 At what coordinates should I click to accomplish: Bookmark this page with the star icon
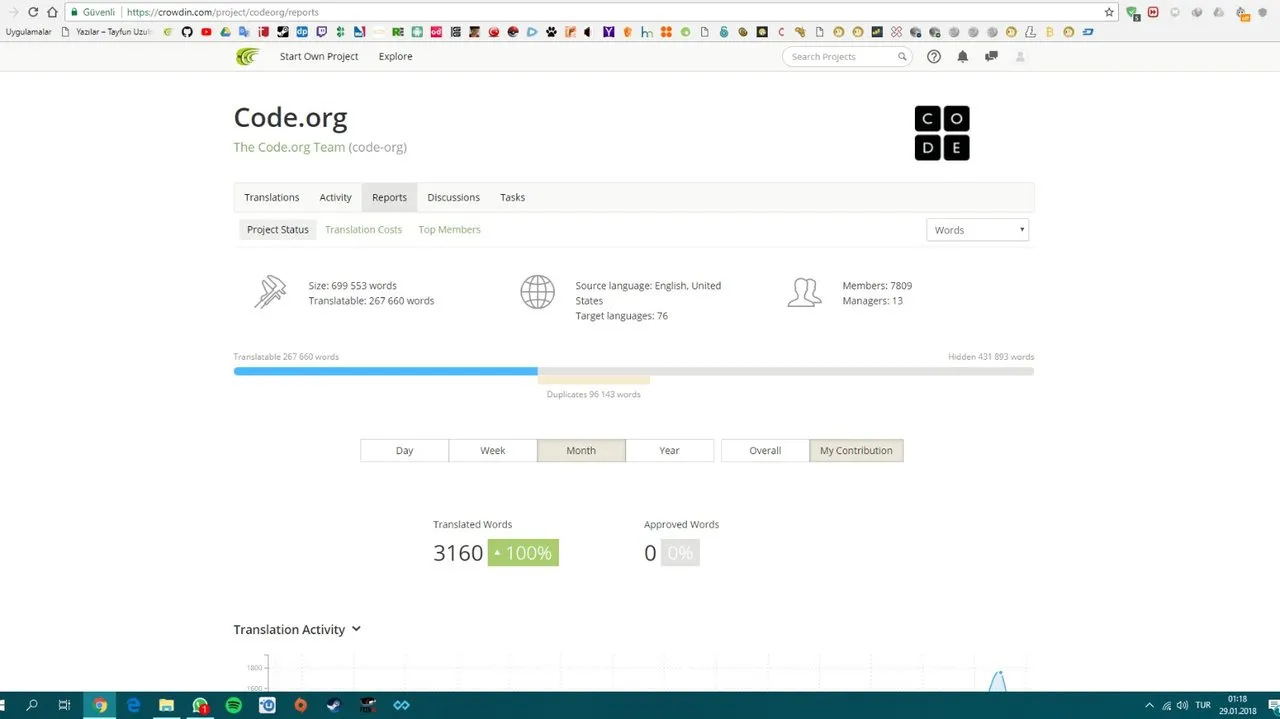coord(1109,12)
